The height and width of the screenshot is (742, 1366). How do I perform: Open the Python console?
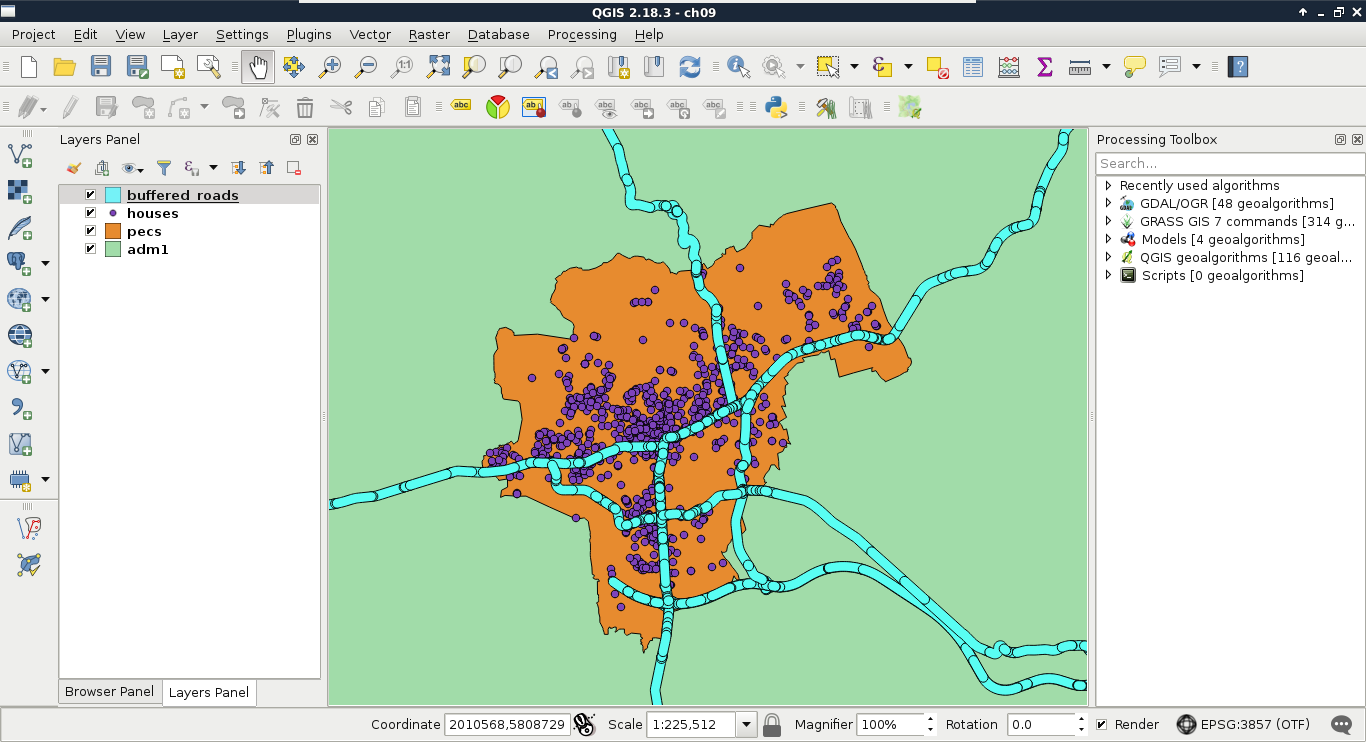click(x=776, y=107)
